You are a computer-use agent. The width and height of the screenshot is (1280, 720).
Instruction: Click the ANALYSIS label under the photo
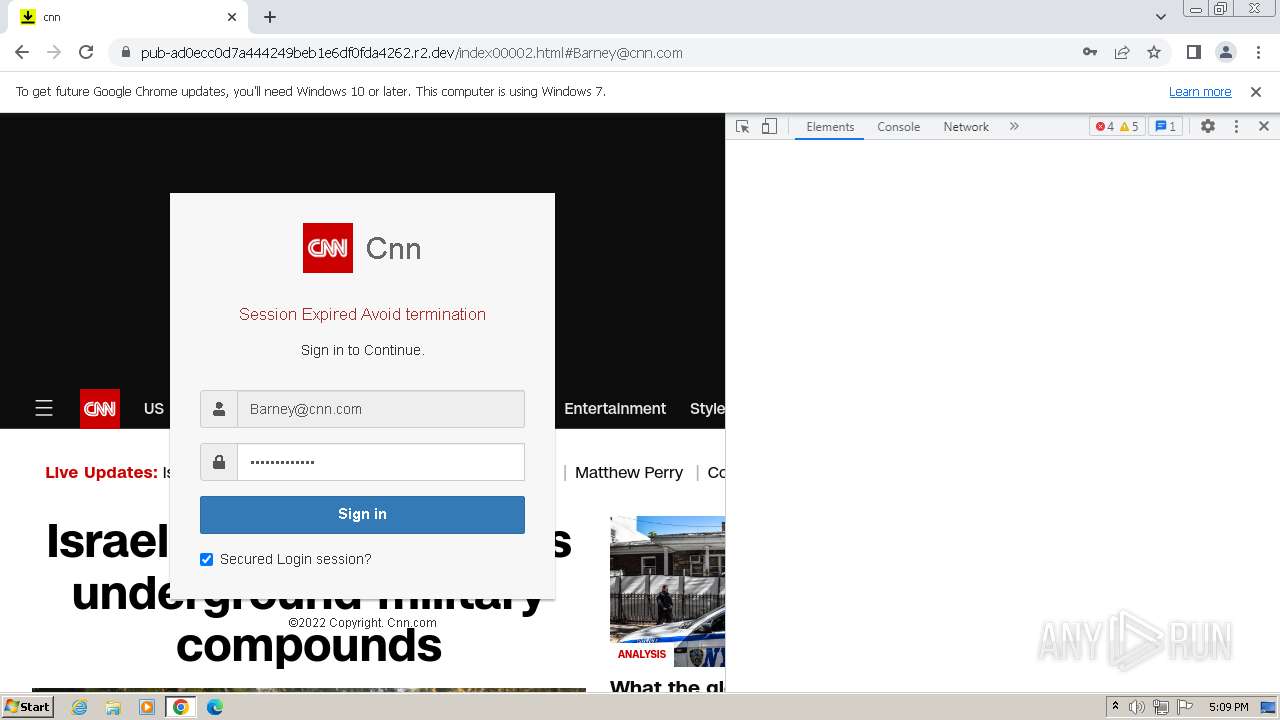click(x=641, y=654)
